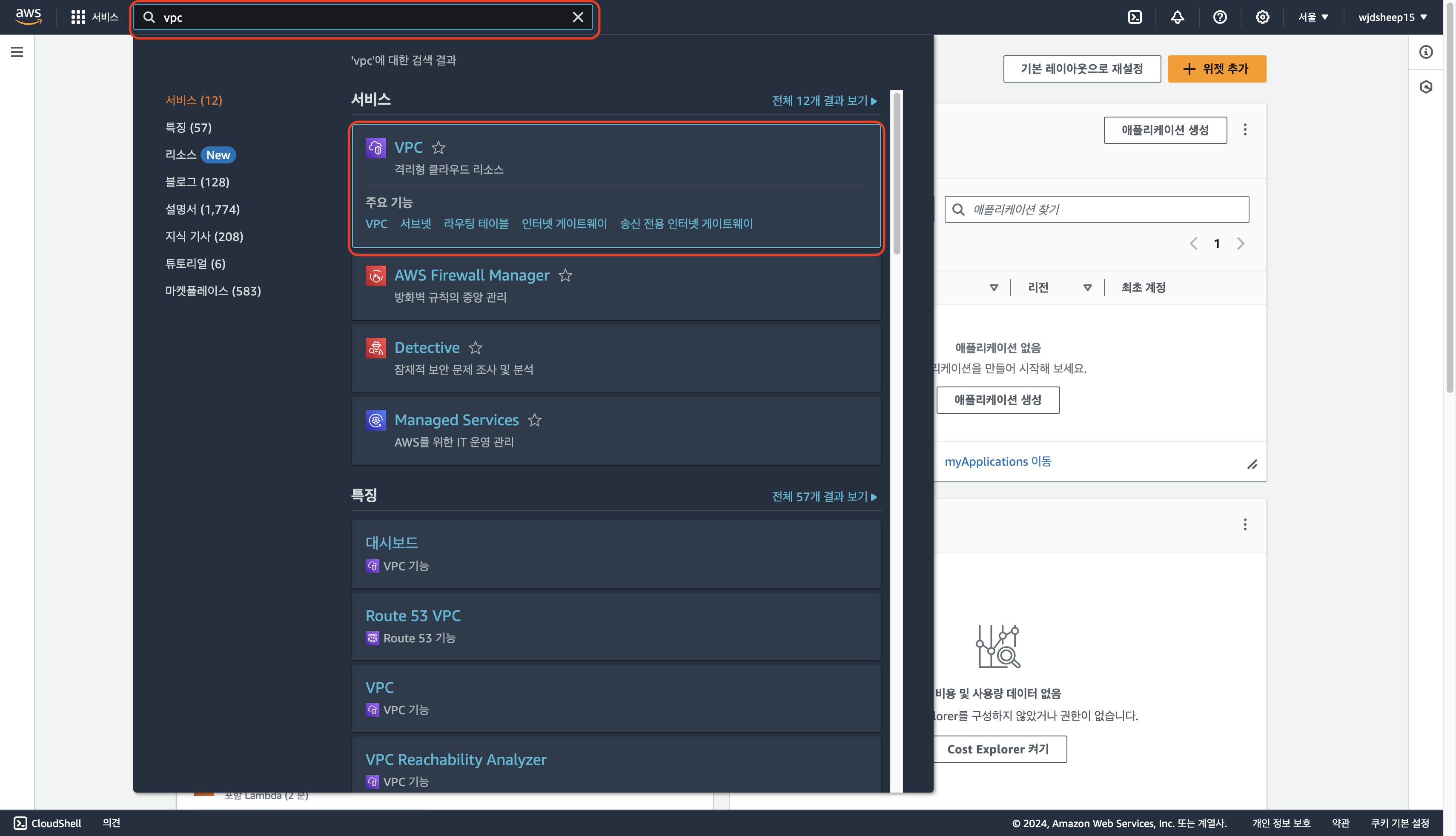
Task: Select 특징 (57) results category
Action: [x=188, y=127]
